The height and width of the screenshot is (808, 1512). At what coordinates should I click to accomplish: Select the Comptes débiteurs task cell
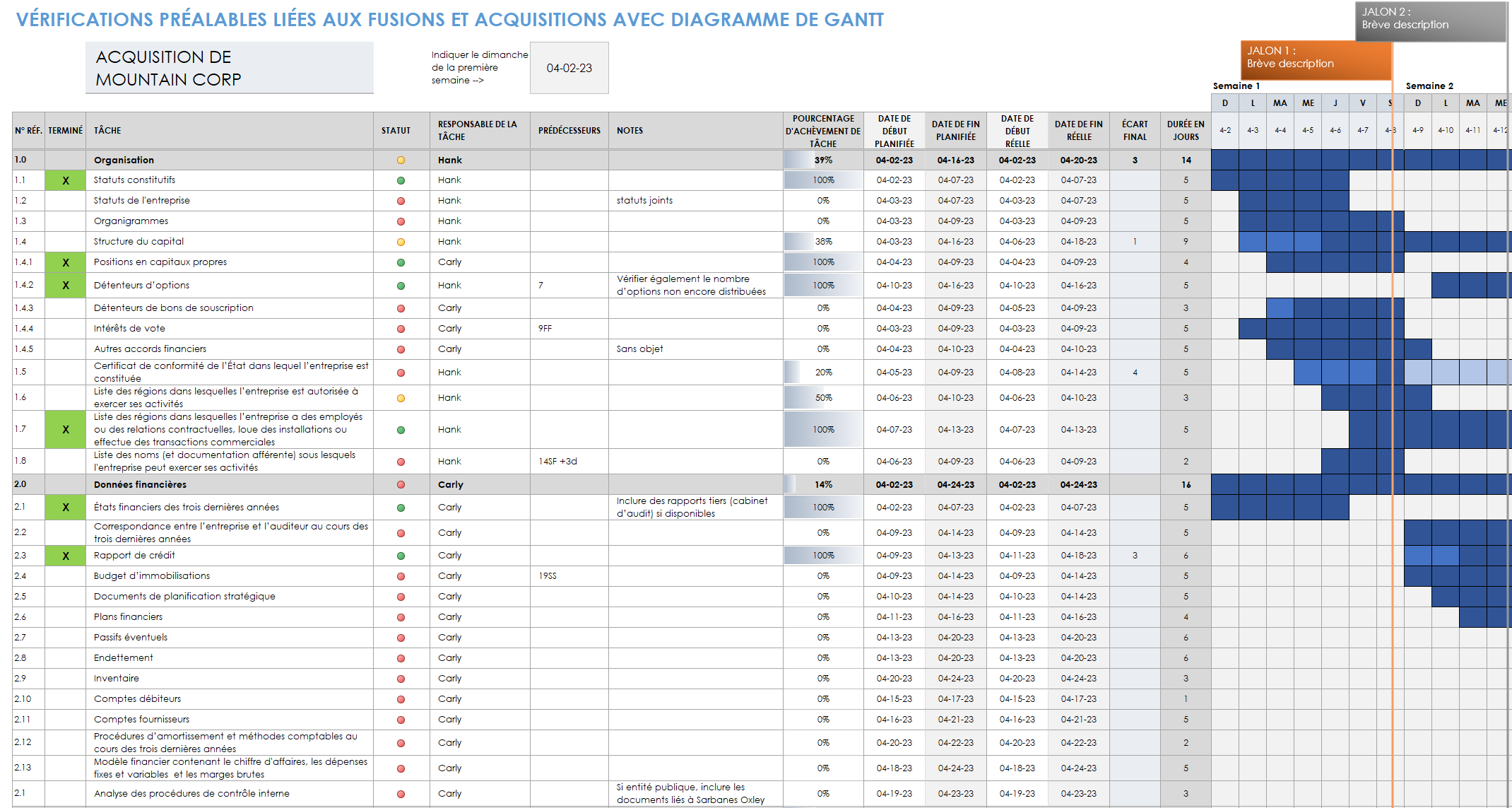pyautogui.click(x=230, y=699)
